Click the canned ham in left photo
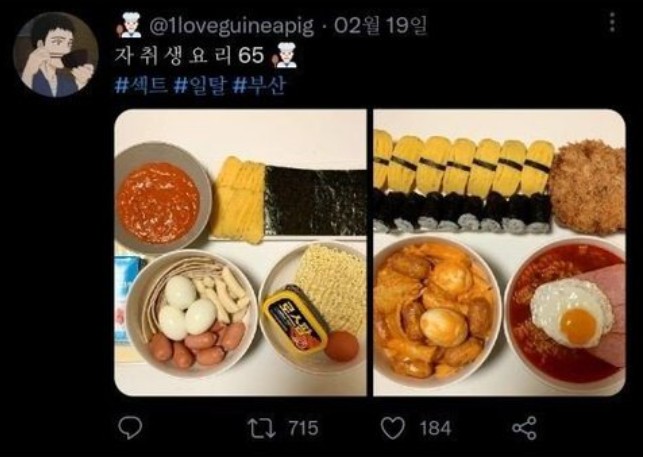Screen dimensions: 645x457 [x=294, y=320]
